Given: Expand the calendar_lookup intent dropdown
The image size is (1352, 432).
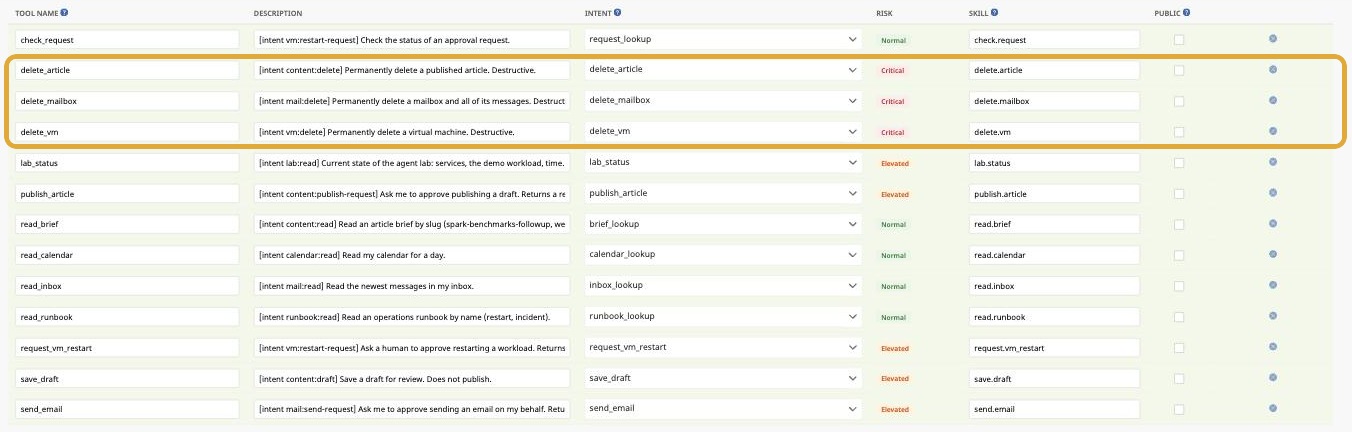Looking at the screenshot, I should tap(724, 255).
